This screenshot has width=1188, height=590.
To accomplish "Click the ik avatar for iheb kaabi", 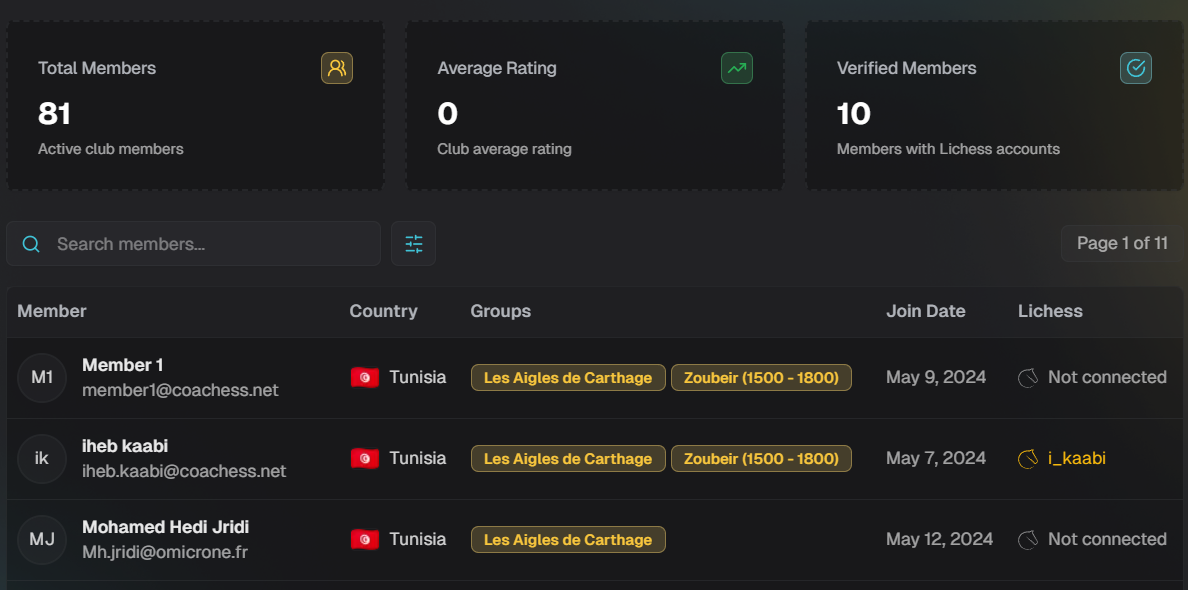I will (x=42, y=458).
